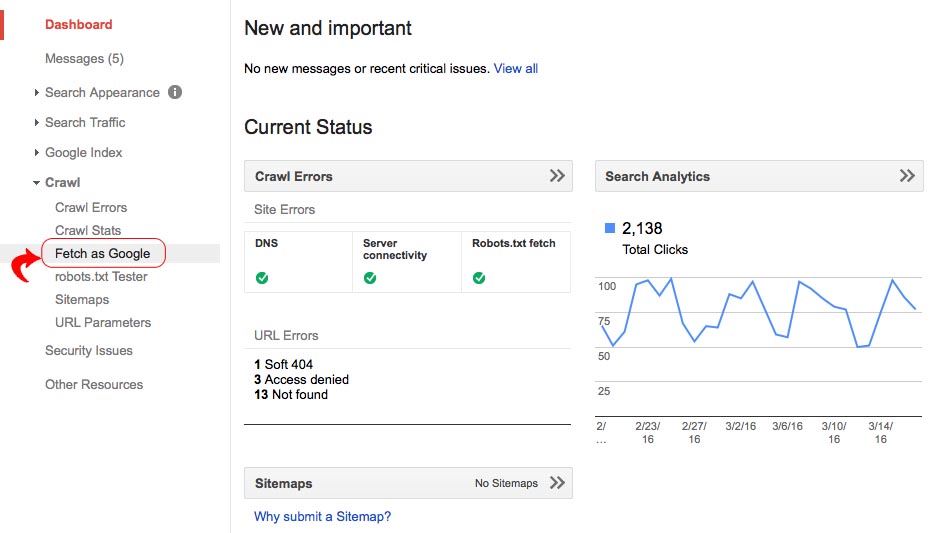943x533 pixels.
Task: Click the info icon beside Search Appearance
Action: [175, 92]
